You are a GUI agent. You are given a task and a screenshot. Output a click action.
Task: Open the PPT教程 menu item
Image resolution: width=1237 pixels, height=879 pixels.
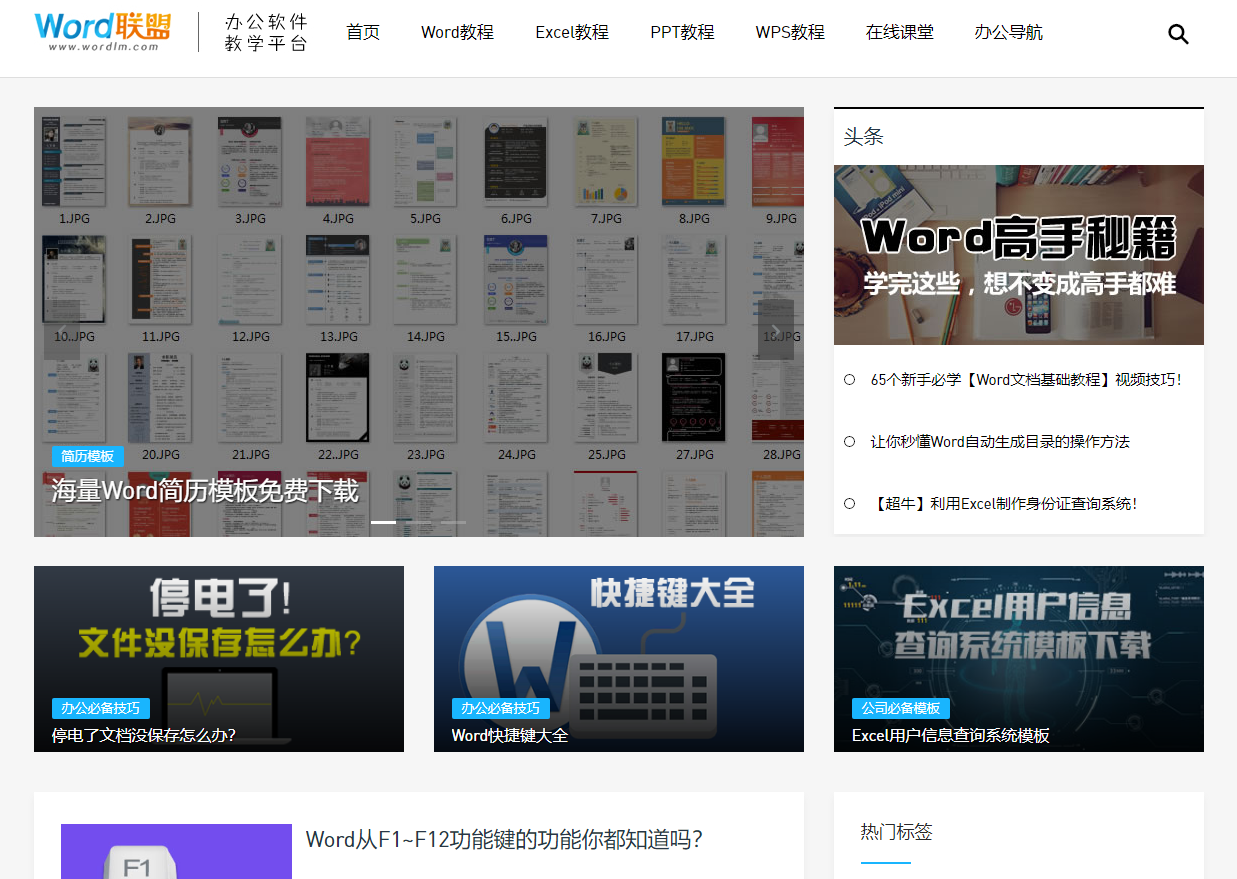[x=682, y=32]
